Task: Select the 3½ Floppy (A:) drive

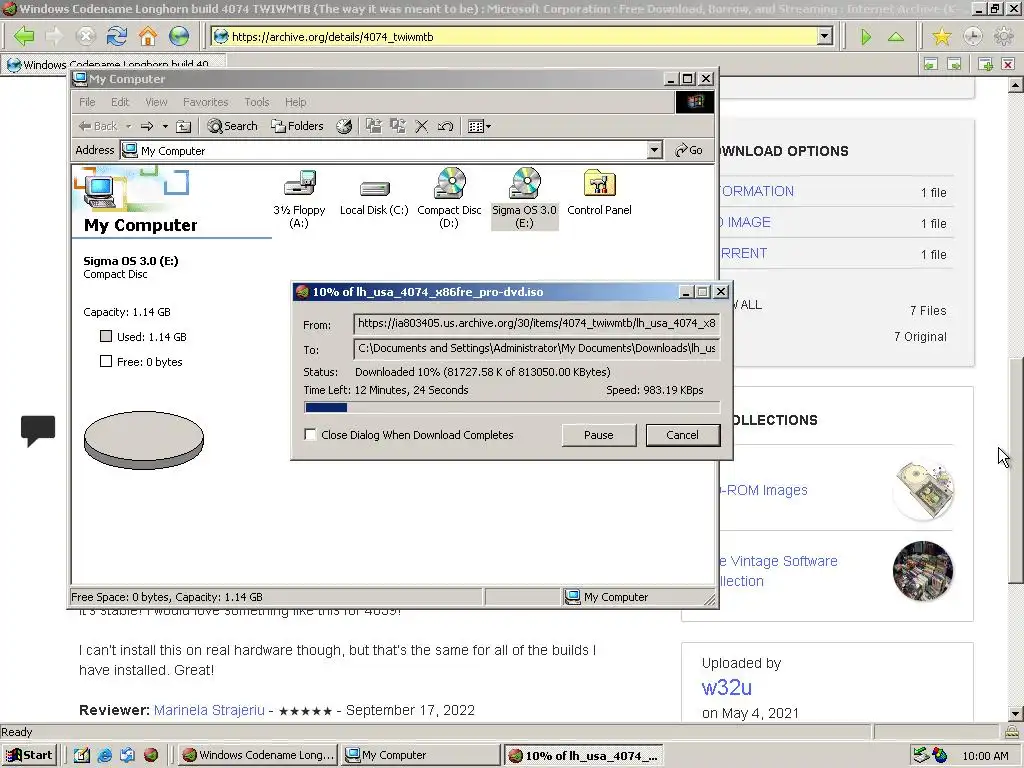Action: (x=299, y=199)
